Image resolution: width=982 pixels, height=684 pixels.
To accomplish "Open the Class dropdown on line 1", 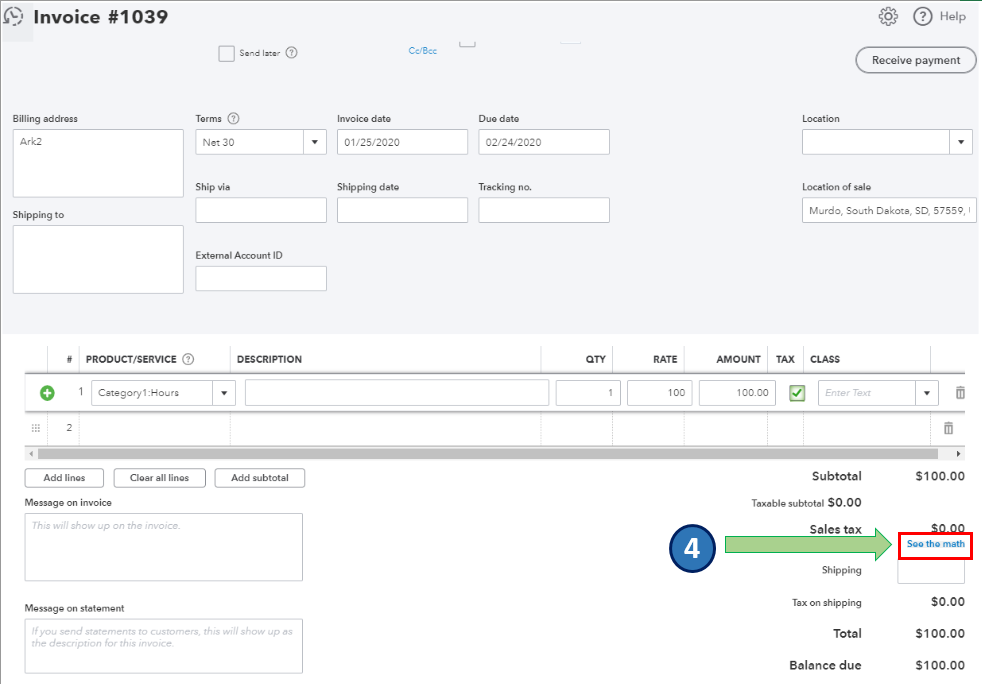I will point(927,393).
